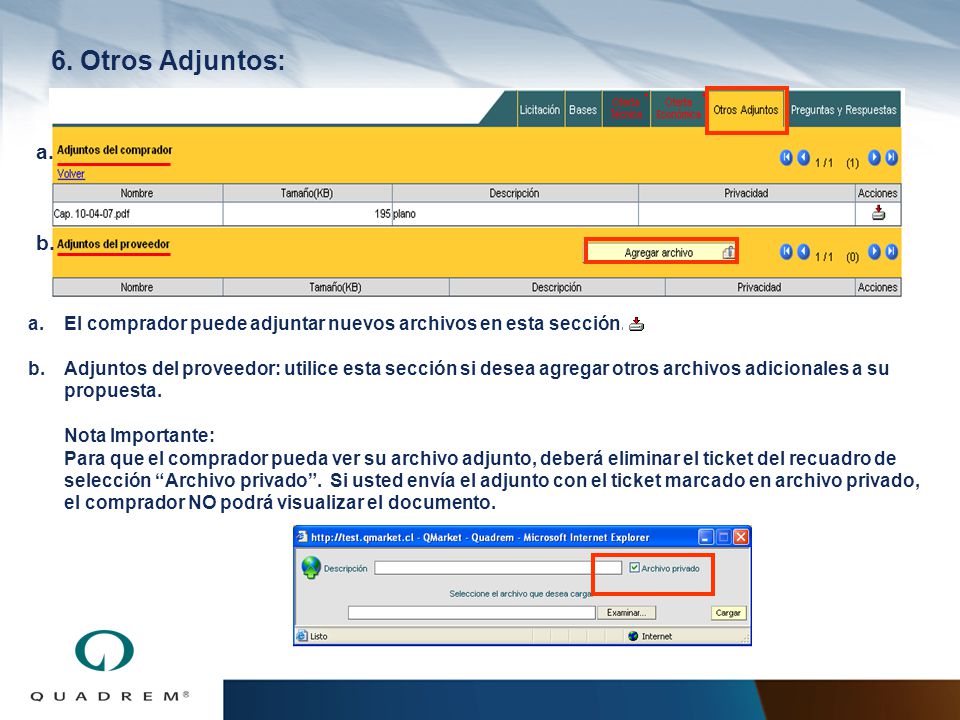Click Tamaño(KB) header in comprador table
960x720 pixels.
tap(307, 193)
